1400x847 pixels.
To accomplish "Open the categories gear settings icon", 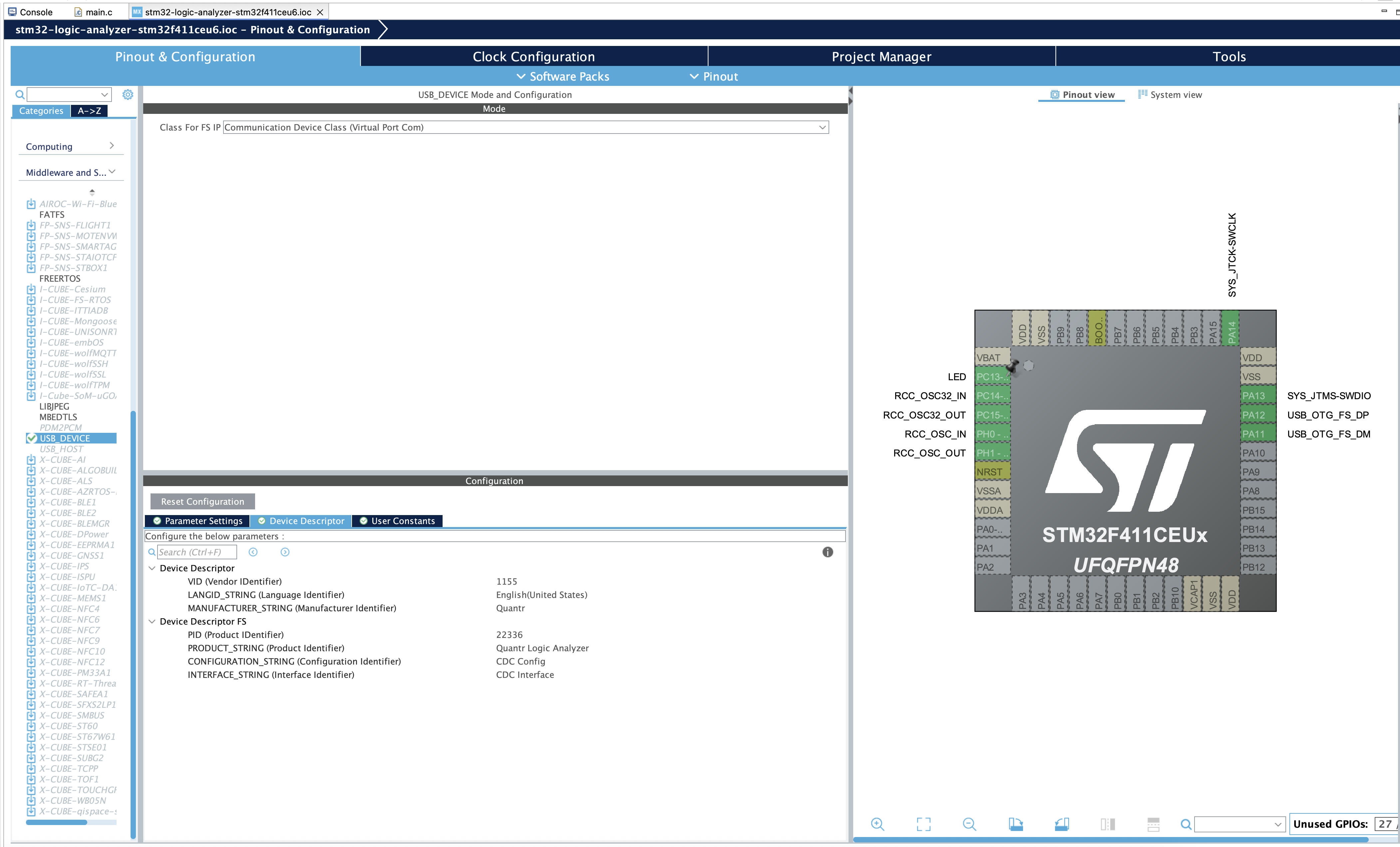I will (128, 94).
